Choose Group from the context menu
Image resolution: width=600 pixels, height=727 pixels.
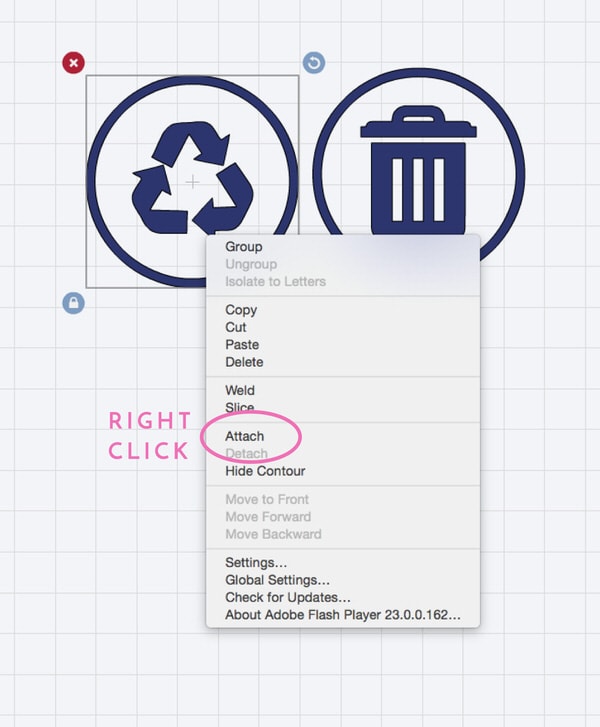[x=244, y=247]
